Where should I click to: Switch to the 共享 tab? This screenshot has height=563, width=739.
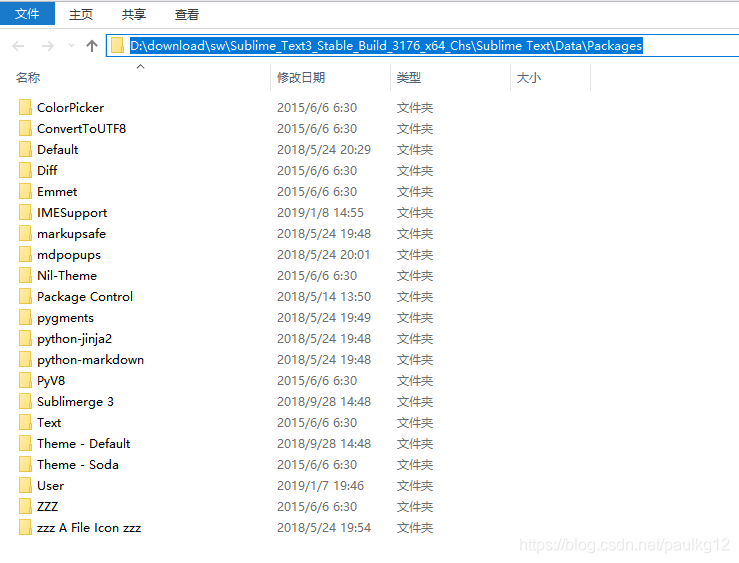click(x=133, y=14)
